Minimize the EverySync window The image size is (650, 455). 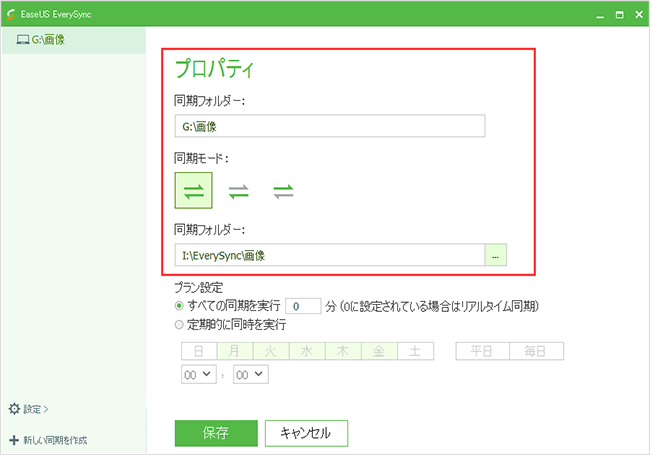600,16
